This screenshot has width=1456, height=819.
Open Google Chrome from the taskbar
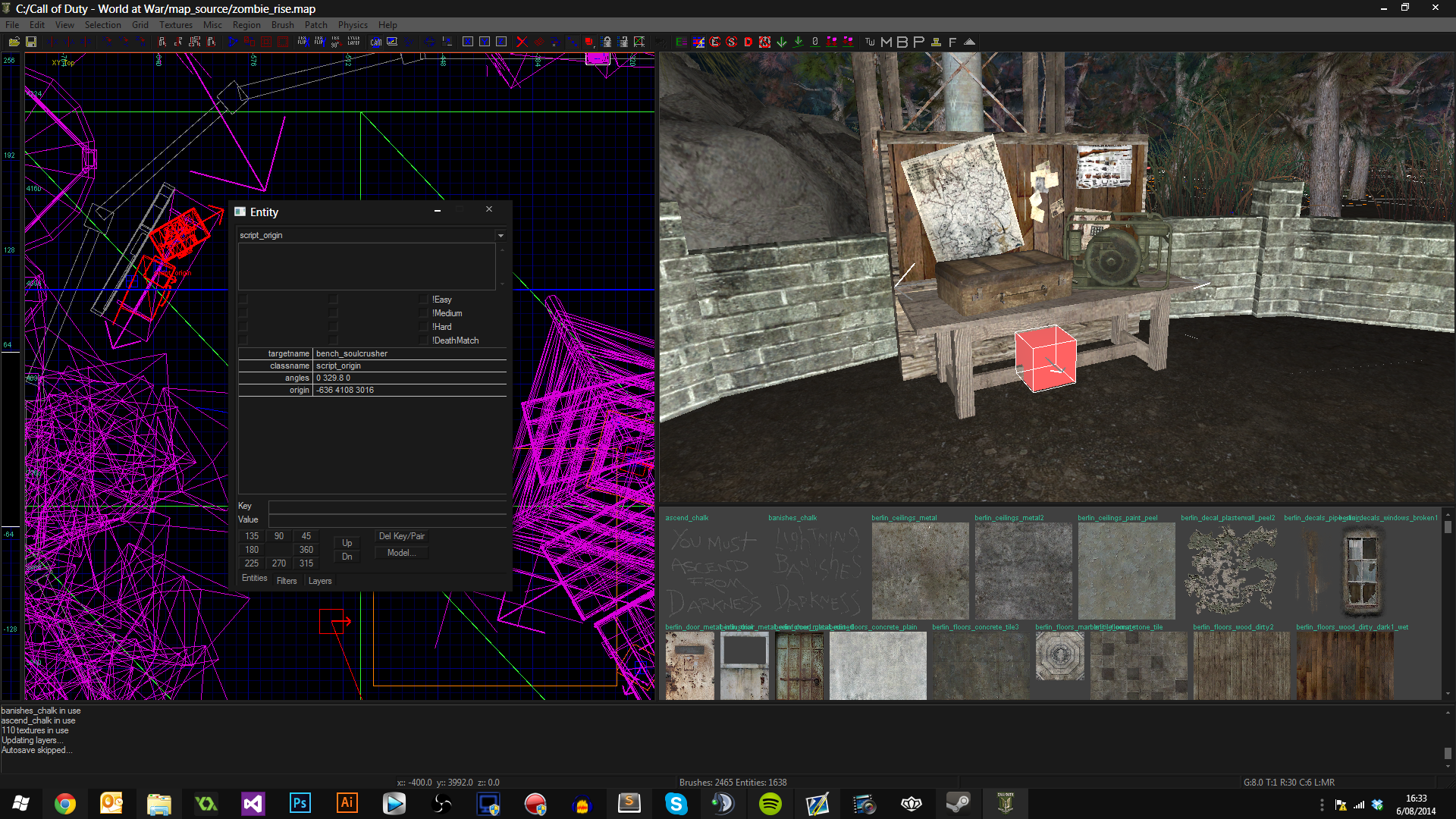pyautogui.click(x=65, y=804)
